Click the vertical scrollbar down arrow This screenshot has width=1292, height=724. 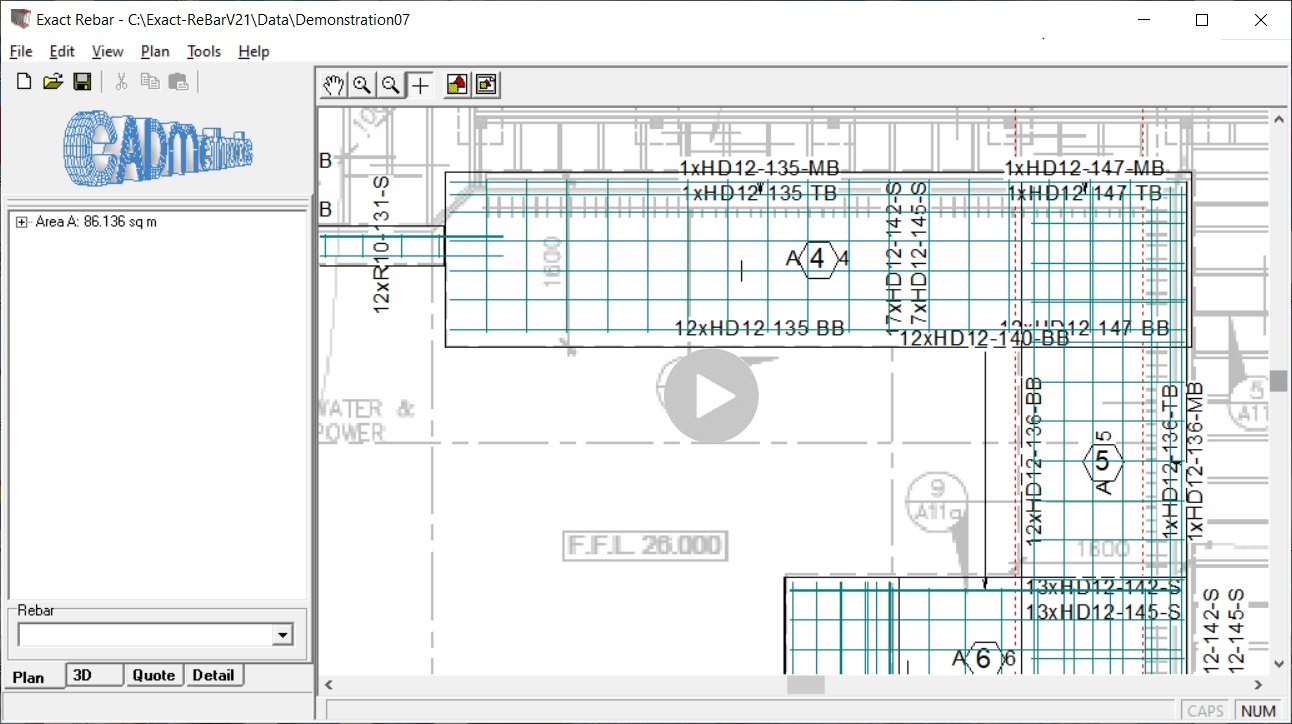[1280, 663]
